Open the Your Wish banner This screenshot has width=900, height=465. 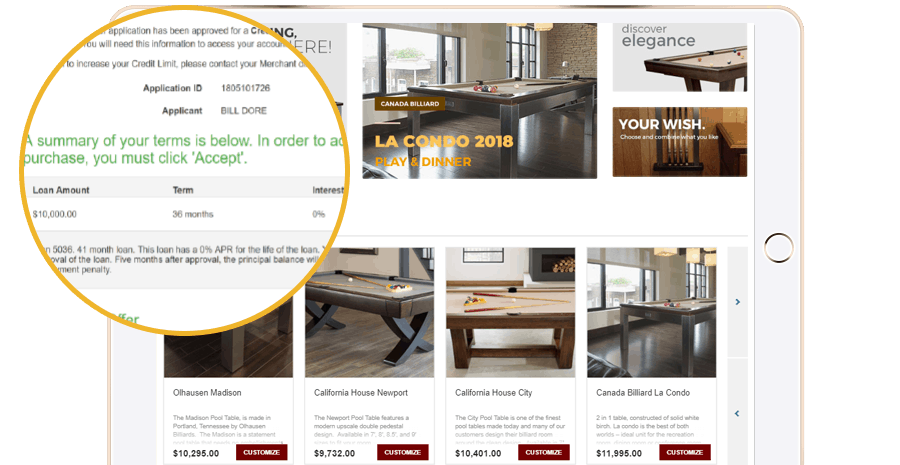(680, 142)
